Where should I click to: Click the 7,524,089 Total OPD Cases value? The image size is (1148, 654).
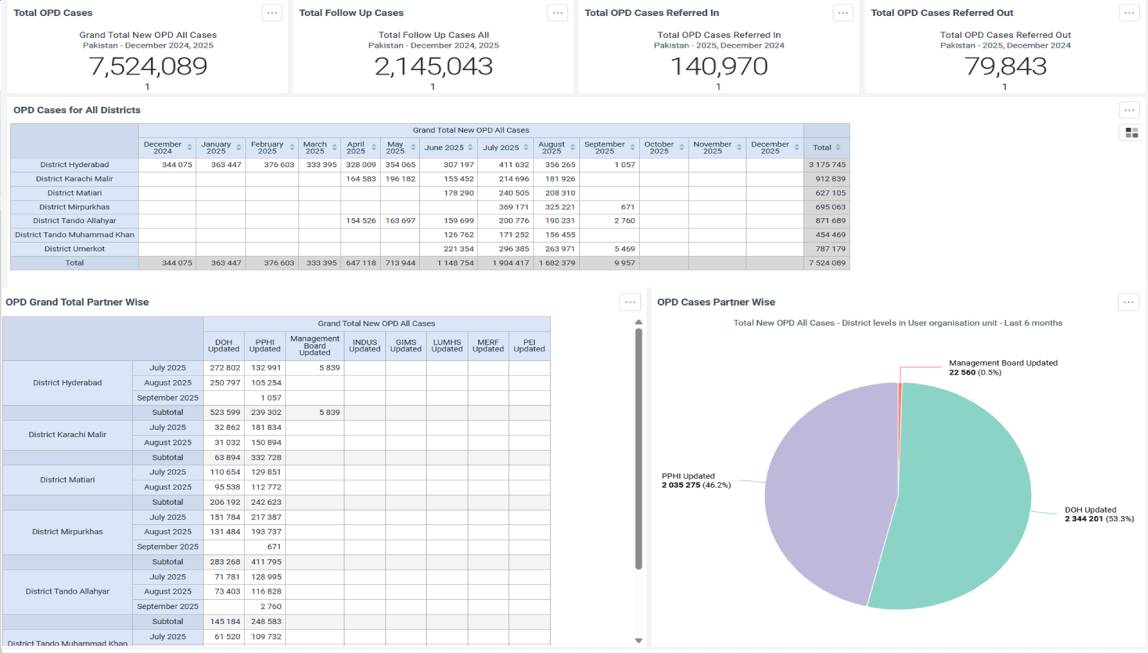pyautogui.click(x=148, y=67)
